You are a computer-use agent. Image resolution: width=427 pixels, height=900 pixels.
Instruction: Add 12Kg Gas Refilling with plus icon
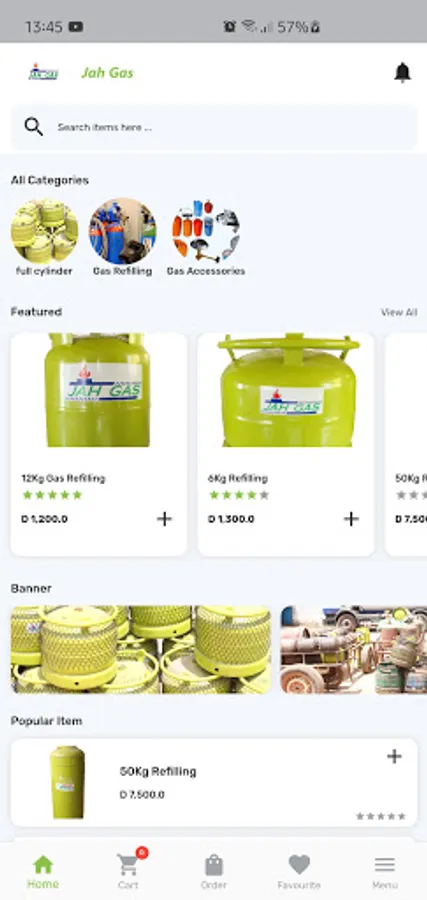(x=164, y=519)
